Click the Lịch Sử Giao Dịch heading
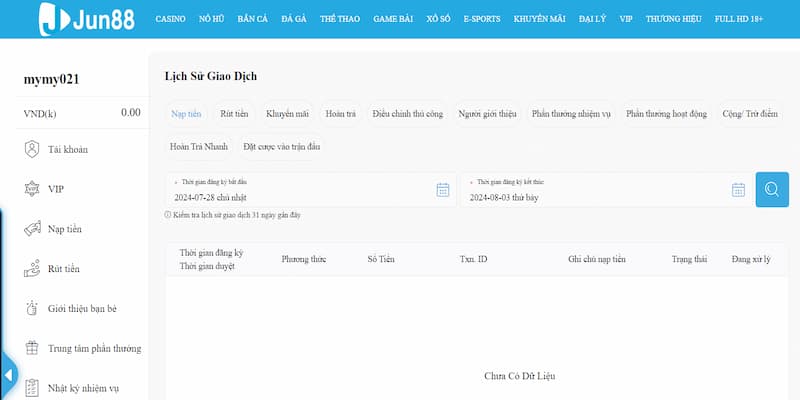Screen dimensions: 800x400 click(x=211, y=77)
